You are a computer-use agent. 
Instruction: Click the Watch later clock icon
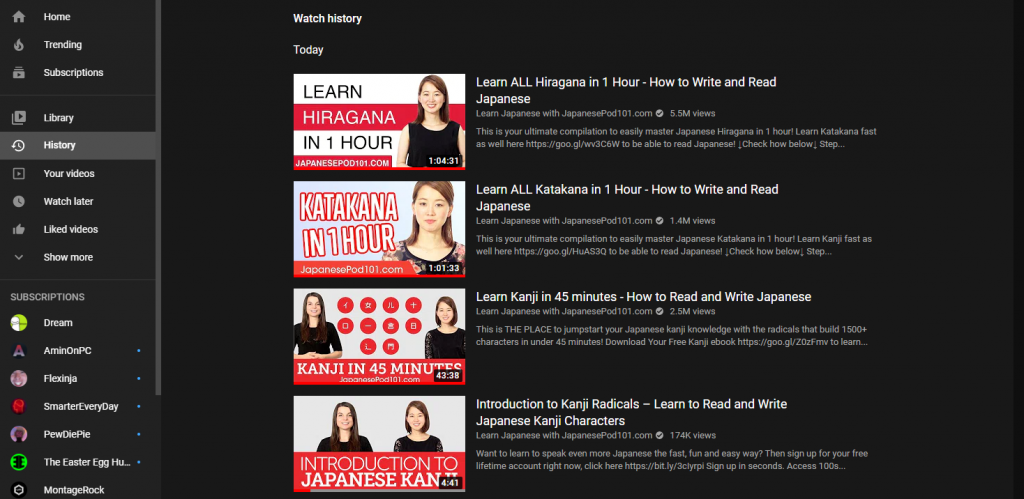coord(19,201)
